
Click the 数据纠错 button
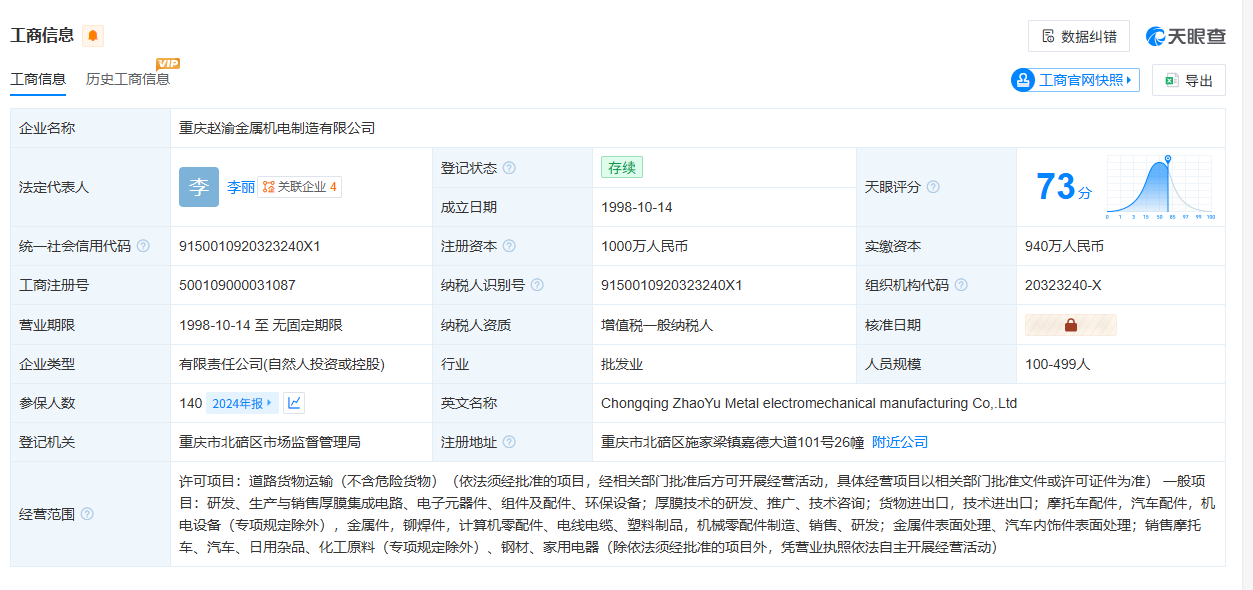pyautogui.click(x=1078, y=36)
